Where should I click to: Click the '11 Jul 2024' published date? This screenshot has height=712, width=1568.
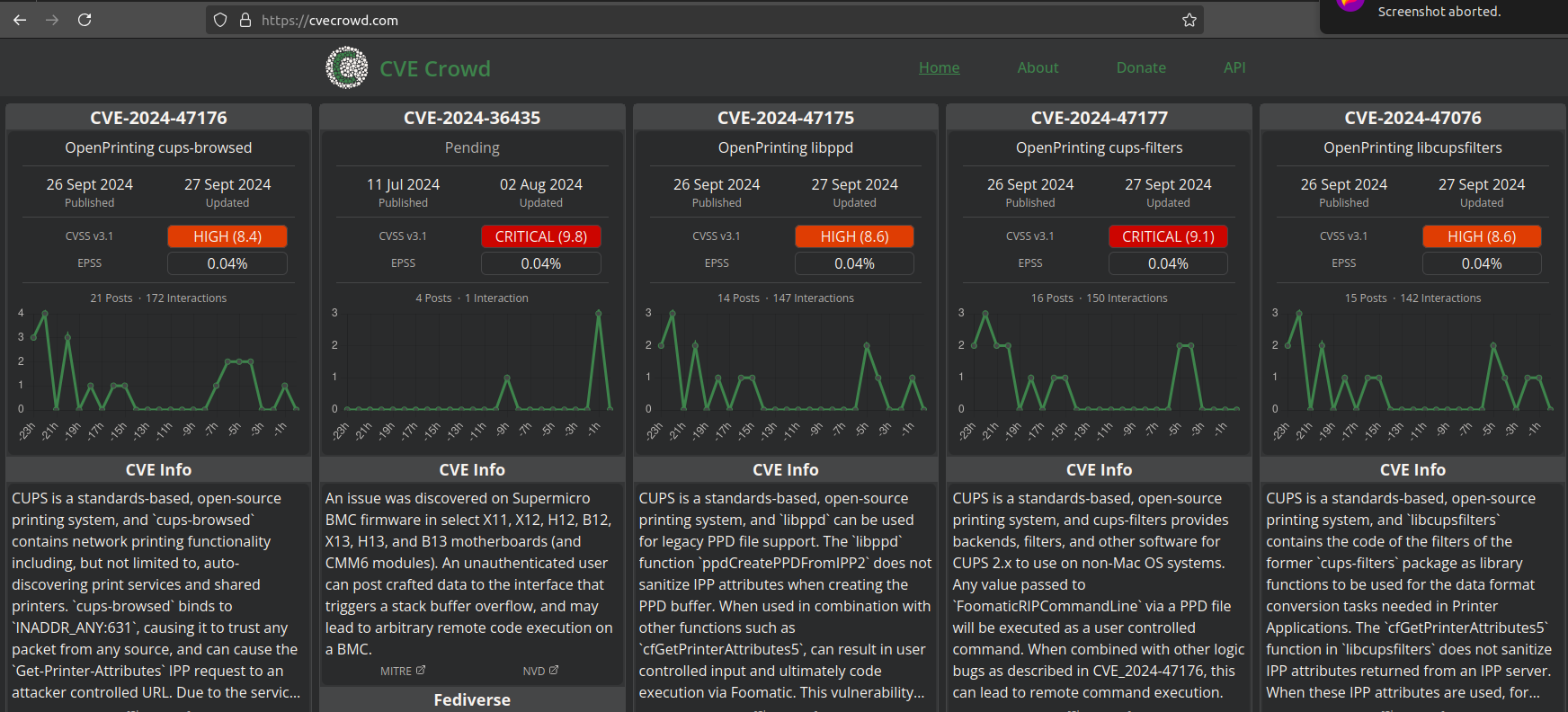click(x=403, y=184)
